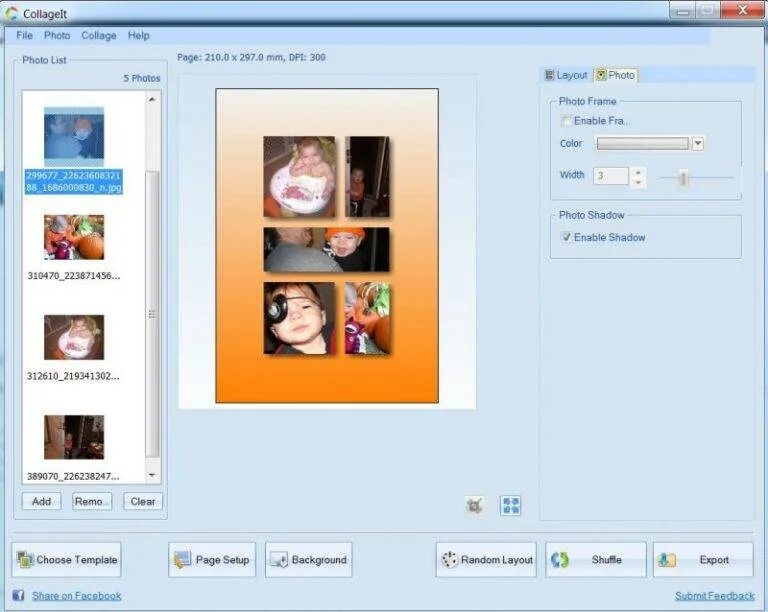Screen dimensions: 768x612
Task: Open the Help menu
Action: pyautogui.click(x=139, y=35)
